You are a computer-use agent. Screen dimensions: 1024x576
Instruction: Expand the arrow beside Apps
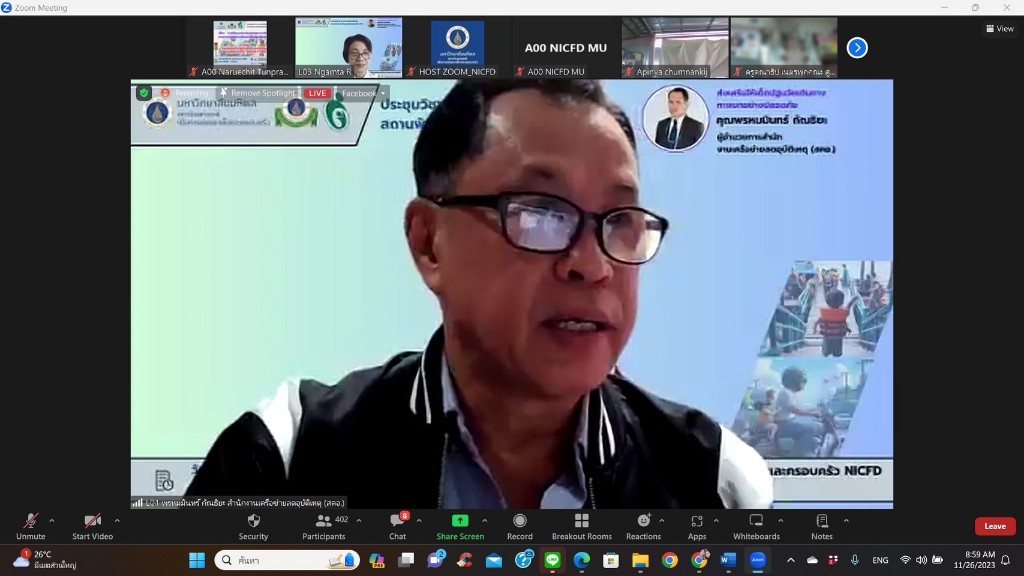pyautogui.click(x=716, y=520)
